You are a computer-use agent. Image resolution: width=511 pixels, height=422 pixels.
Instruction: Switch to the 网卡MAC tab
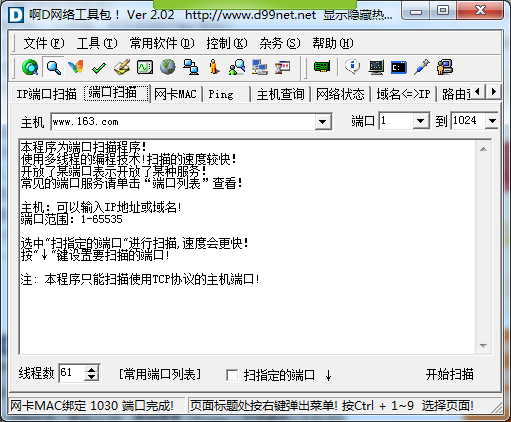[x=175, y=94]
